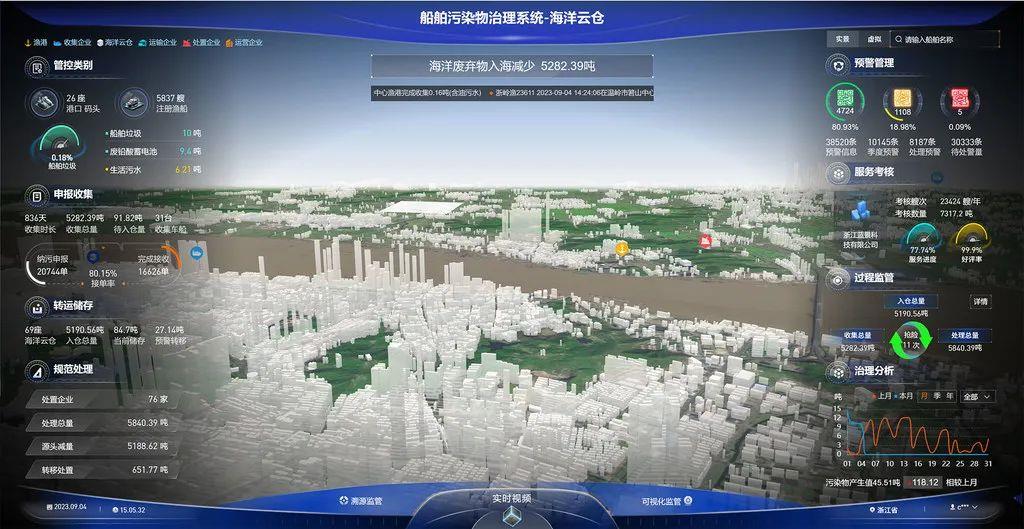The height and width of the screenshot is (529, 1024).
Task: Click the 管控类别 section header icon
Action: [37, 67]
